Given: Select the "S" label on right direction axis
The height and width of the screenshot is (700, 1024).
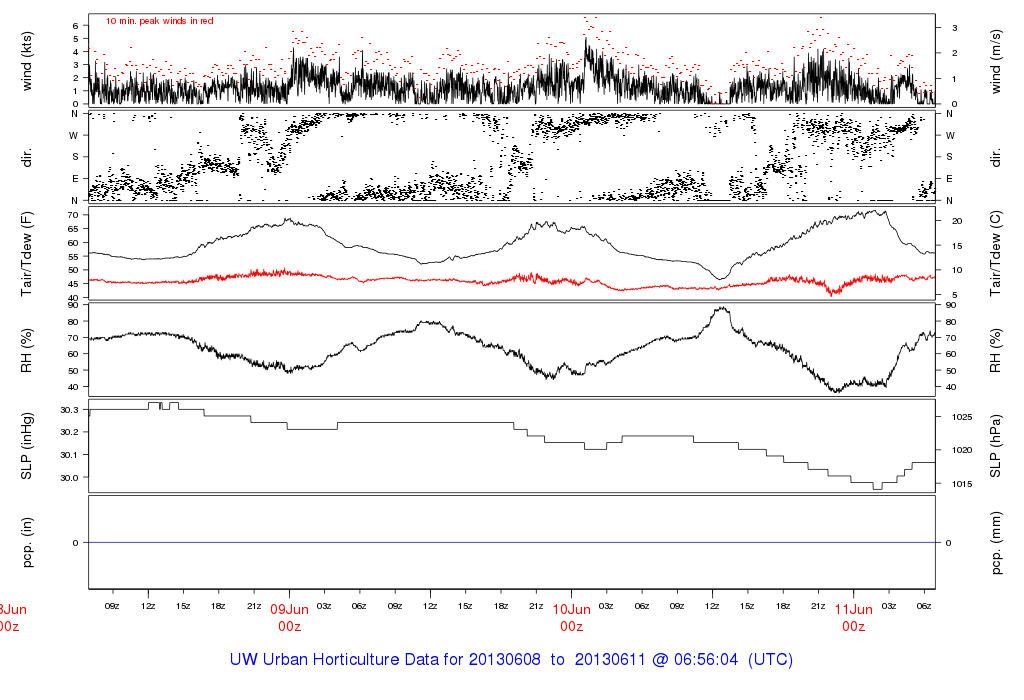Looking at the screenshot, I should 950,157.
